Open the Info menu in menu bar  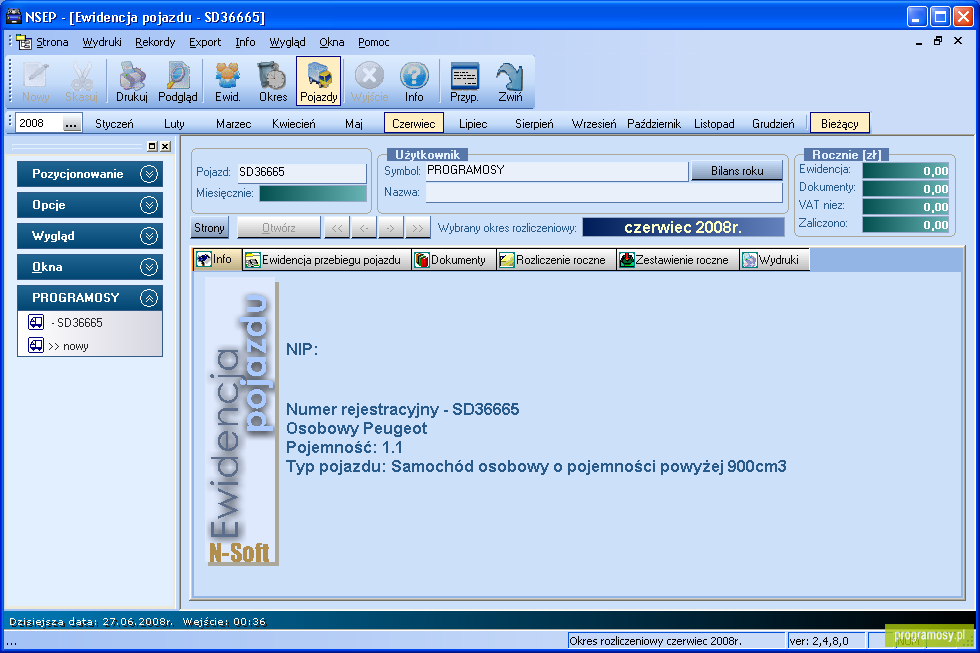coord(245,42)
